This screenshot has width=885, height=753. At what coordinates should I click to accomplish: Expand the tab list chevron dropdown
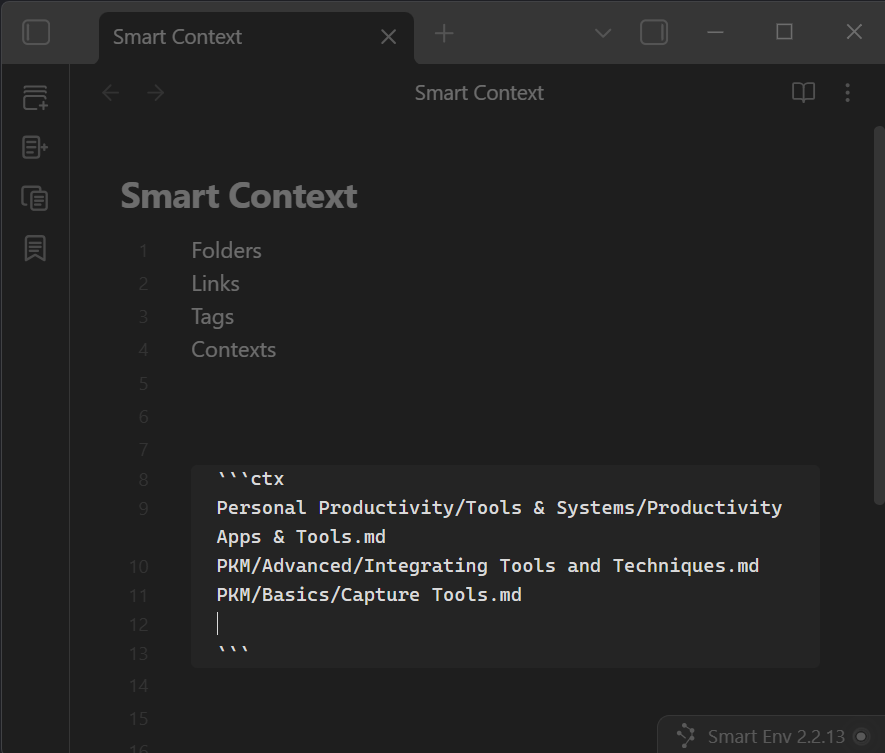[x=603, y=33]
